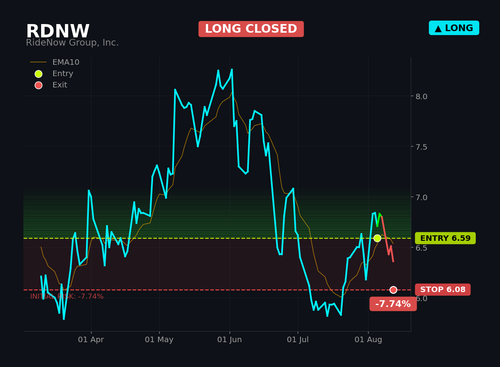Select the RDNW ticker title

pyautogui.click(x=58, y=31)
